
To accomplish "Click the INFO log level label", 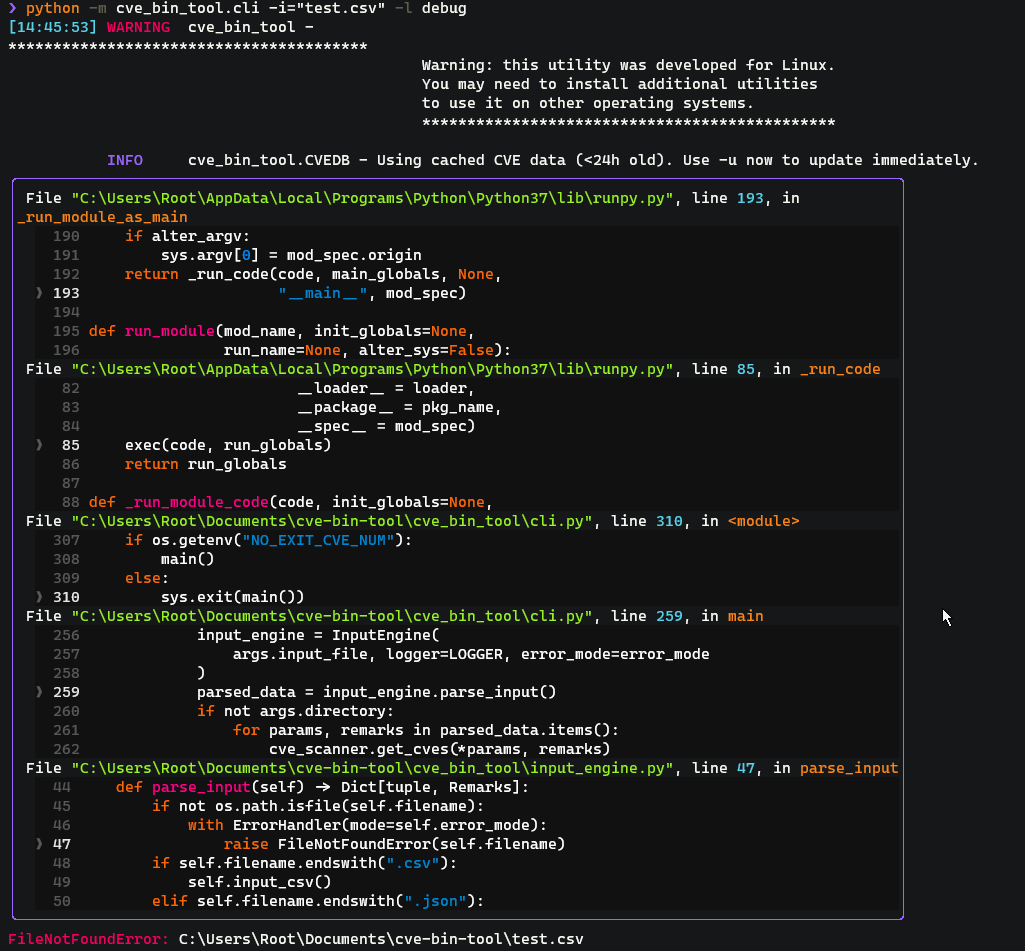I will [x=125, y=160].
